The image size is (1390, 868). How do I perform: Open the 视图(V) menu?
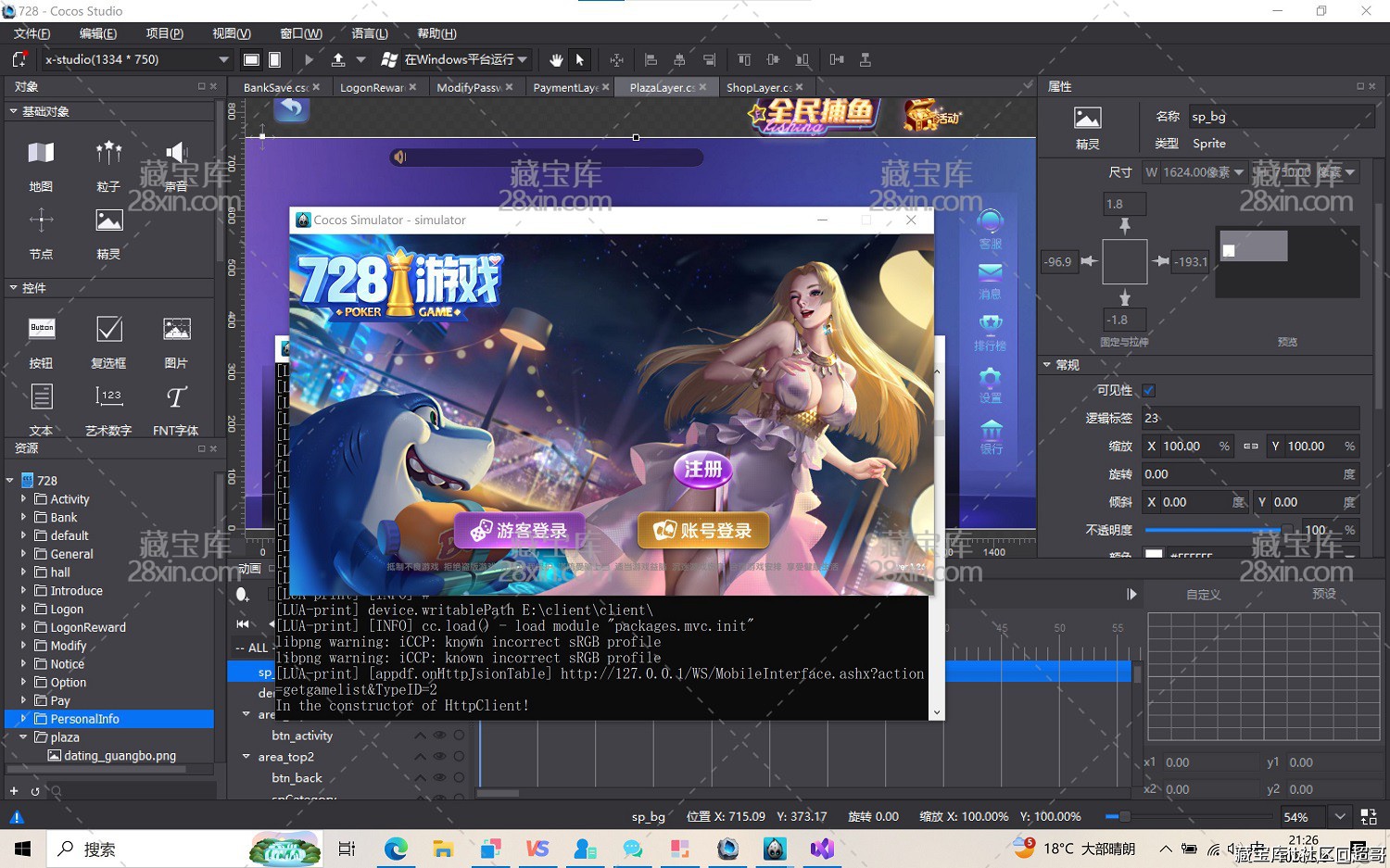[232, 33]
